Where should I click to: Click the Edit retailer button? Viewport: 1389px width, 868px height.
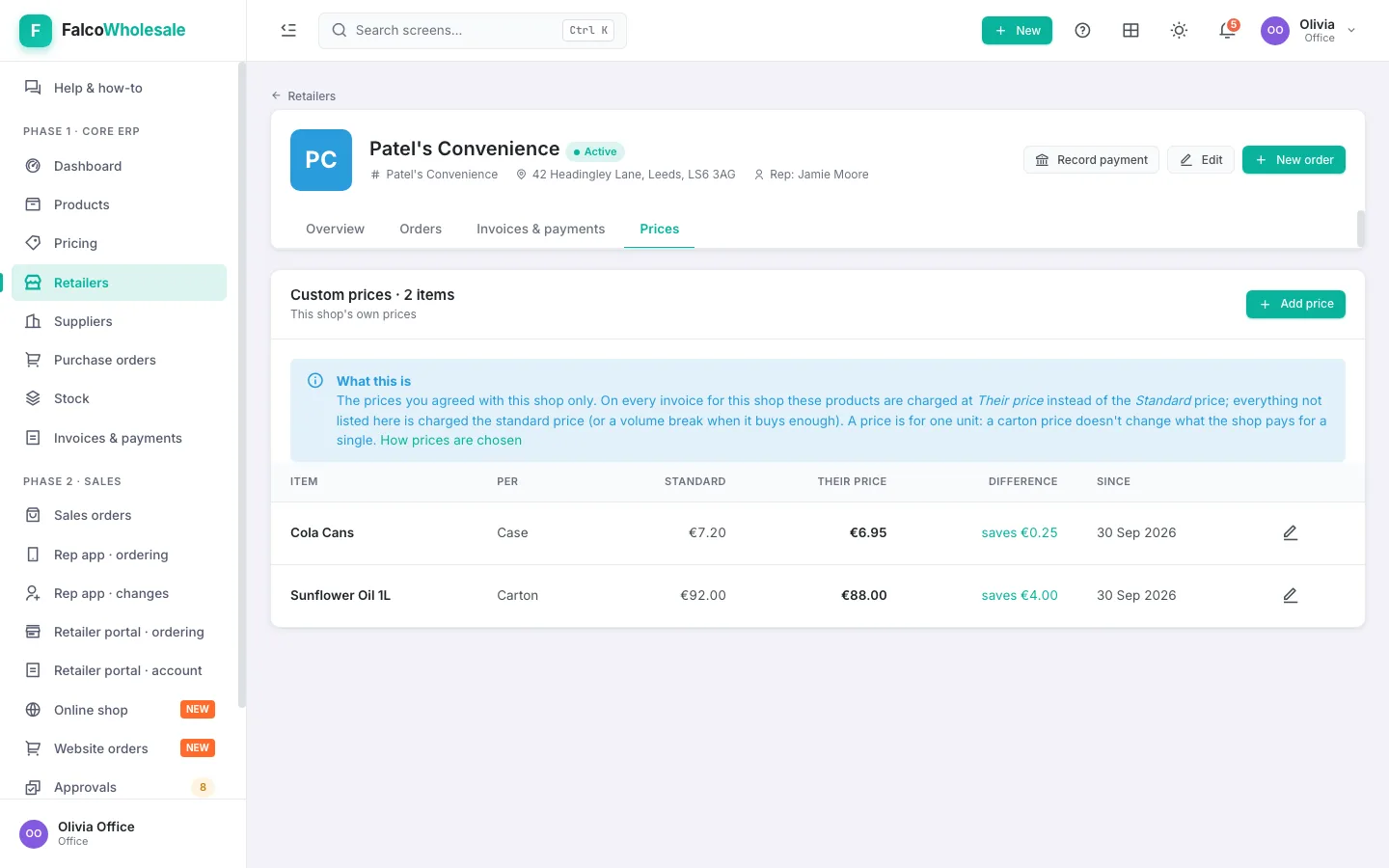click(1201, 160)
